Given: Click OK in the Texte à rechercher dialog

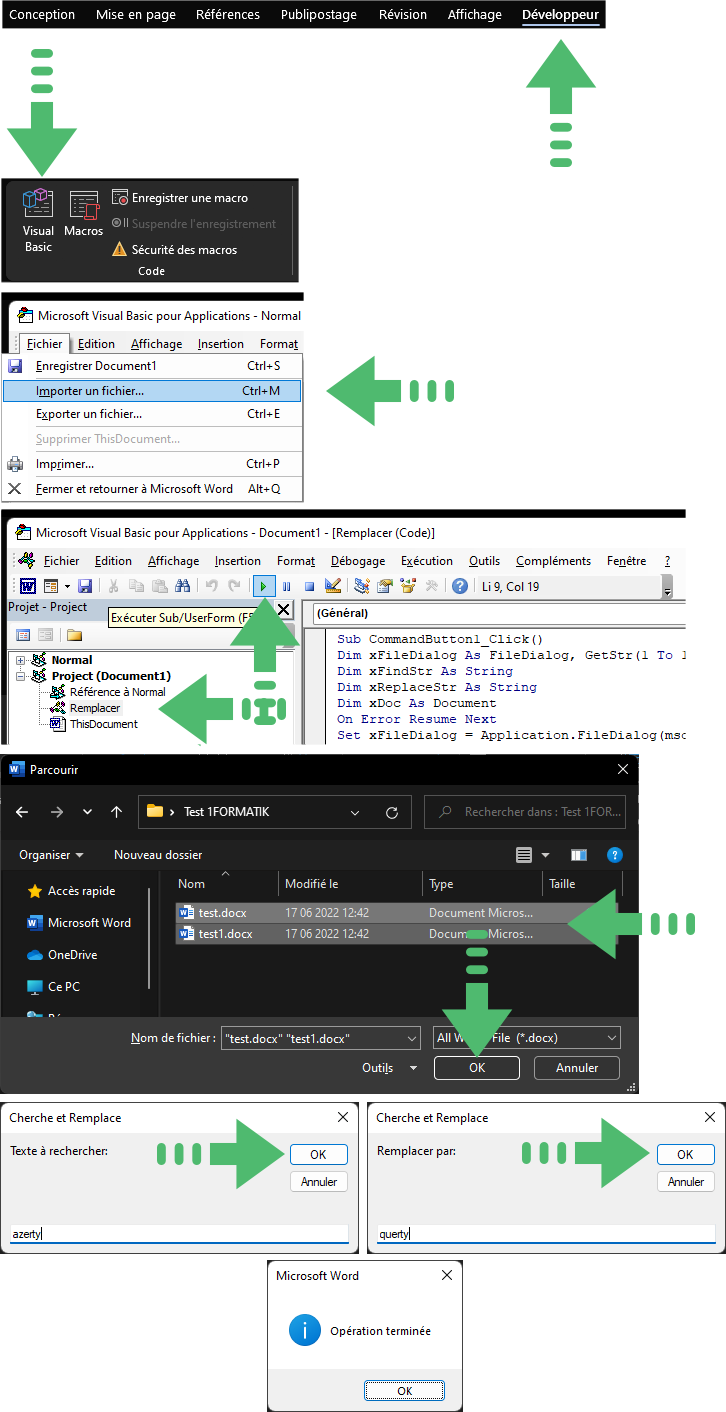Looking at the screenshot, I should [x=318, y=1154].
